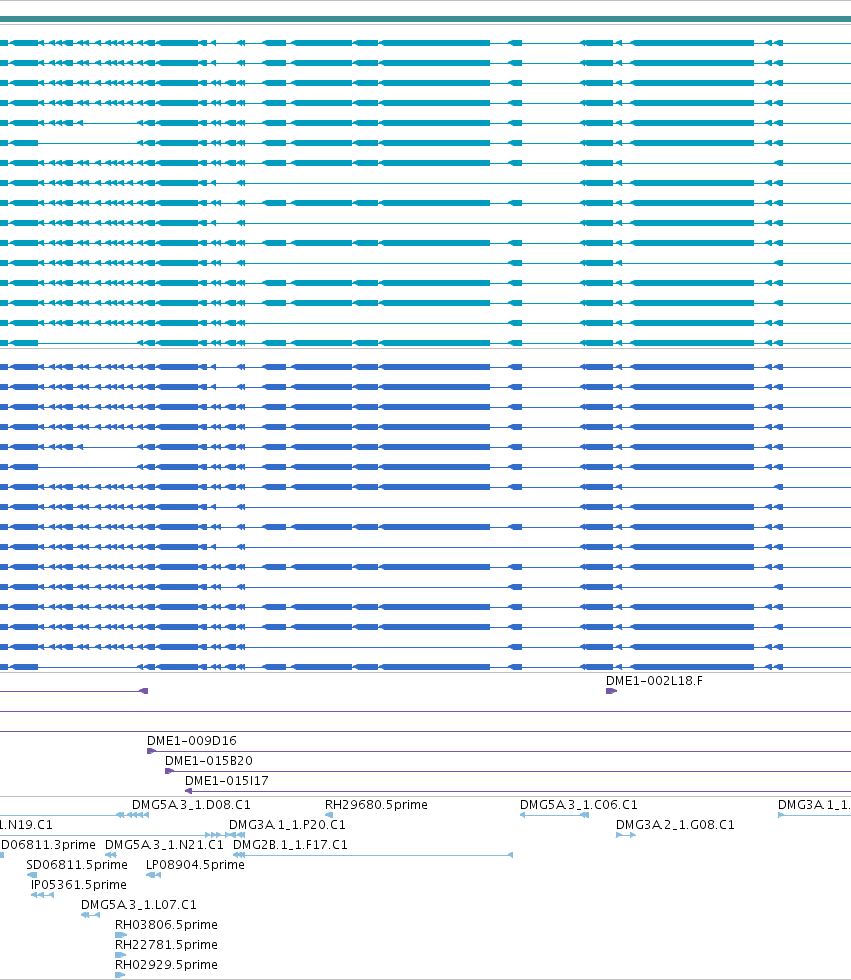Click the DMG5A3_1.N21.C1 label

click(x=164, y=844)
